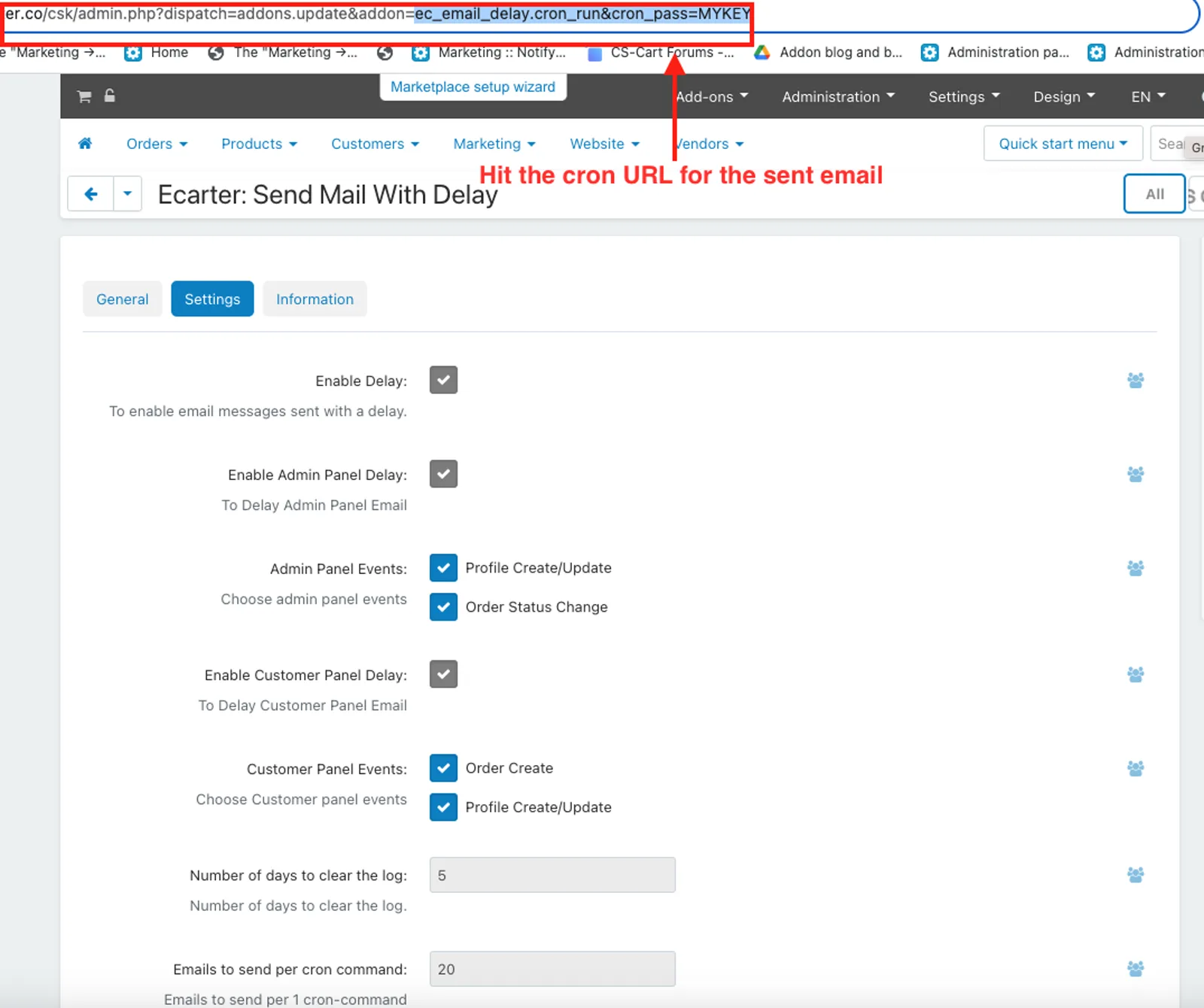
Task: Open the Administration pa... bookmark icon
Action: click(x=930, y=53)
